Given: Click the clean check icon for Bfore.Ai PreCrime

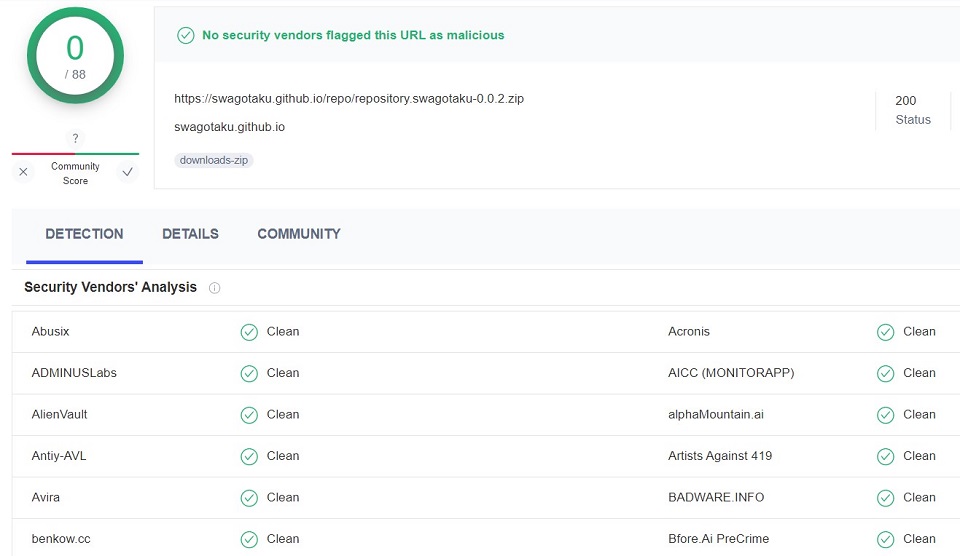Looking at the screenshot, I should 885,539.
